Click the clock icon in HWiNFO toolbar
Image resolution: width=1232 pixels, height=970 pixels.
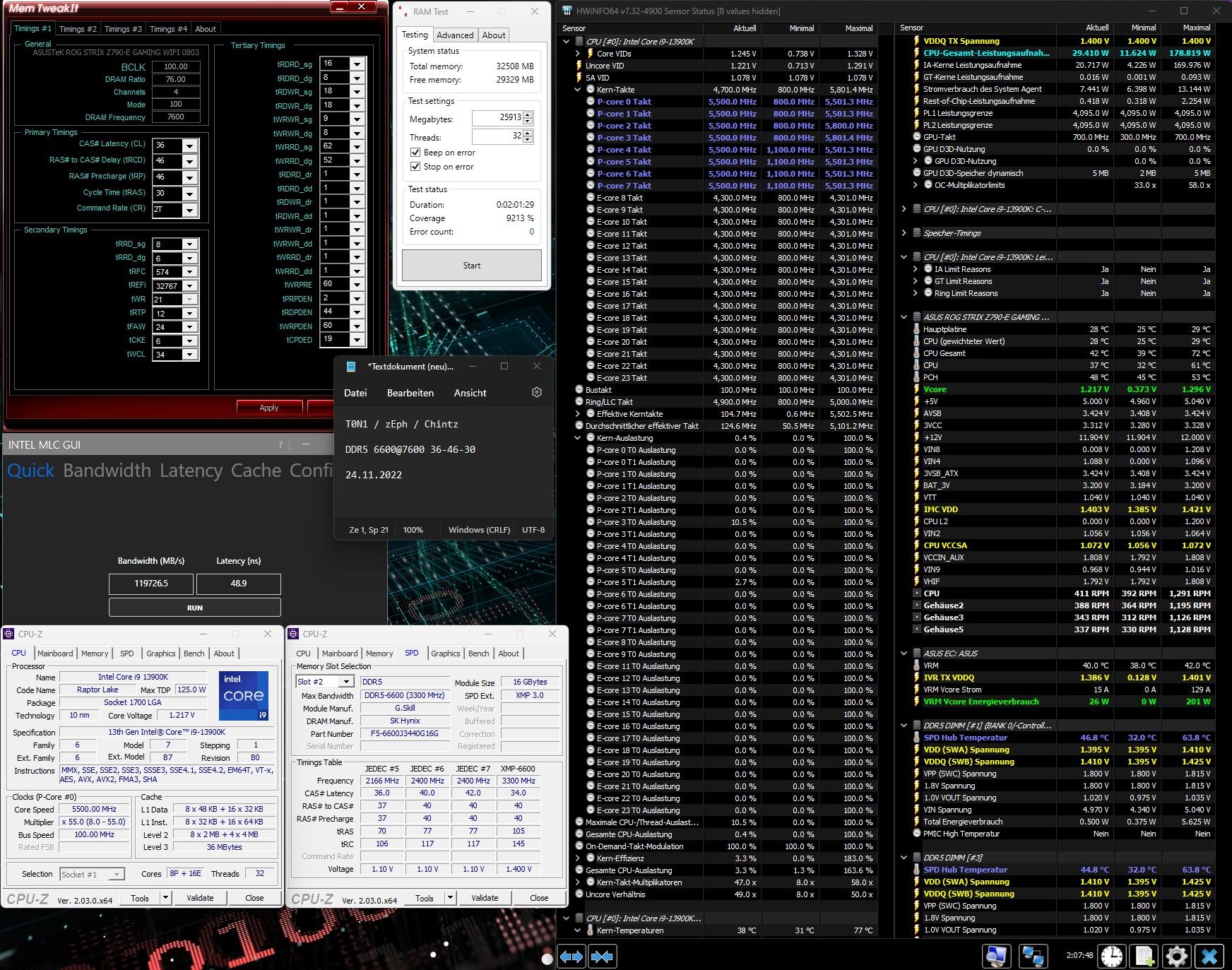coord(1112,956)
